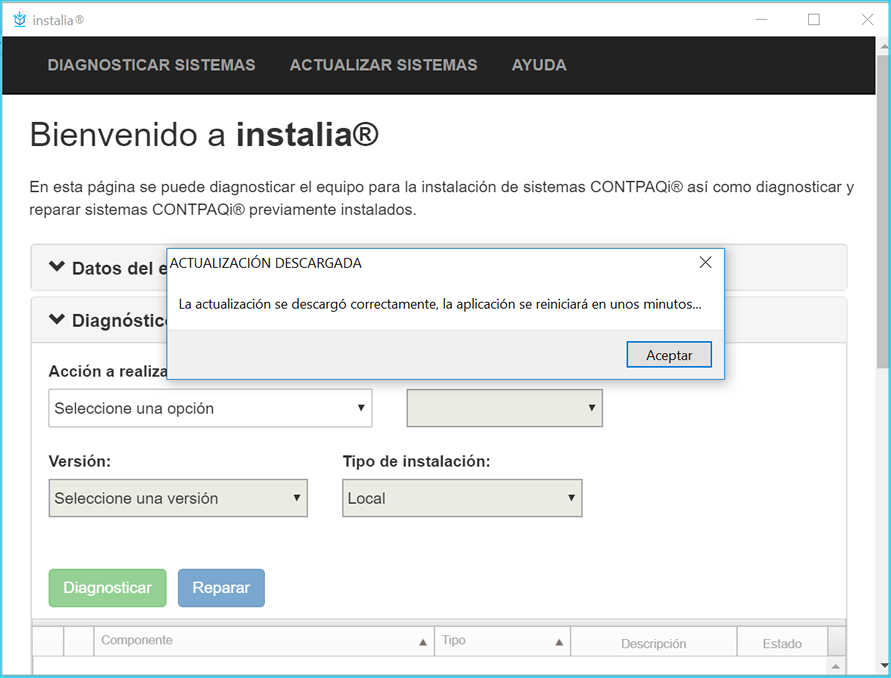The height and width of the screenshot is (678, 891).
Task: Open the ACTUALIZAR SISTEMAS menu
Action: click(383, 65)
